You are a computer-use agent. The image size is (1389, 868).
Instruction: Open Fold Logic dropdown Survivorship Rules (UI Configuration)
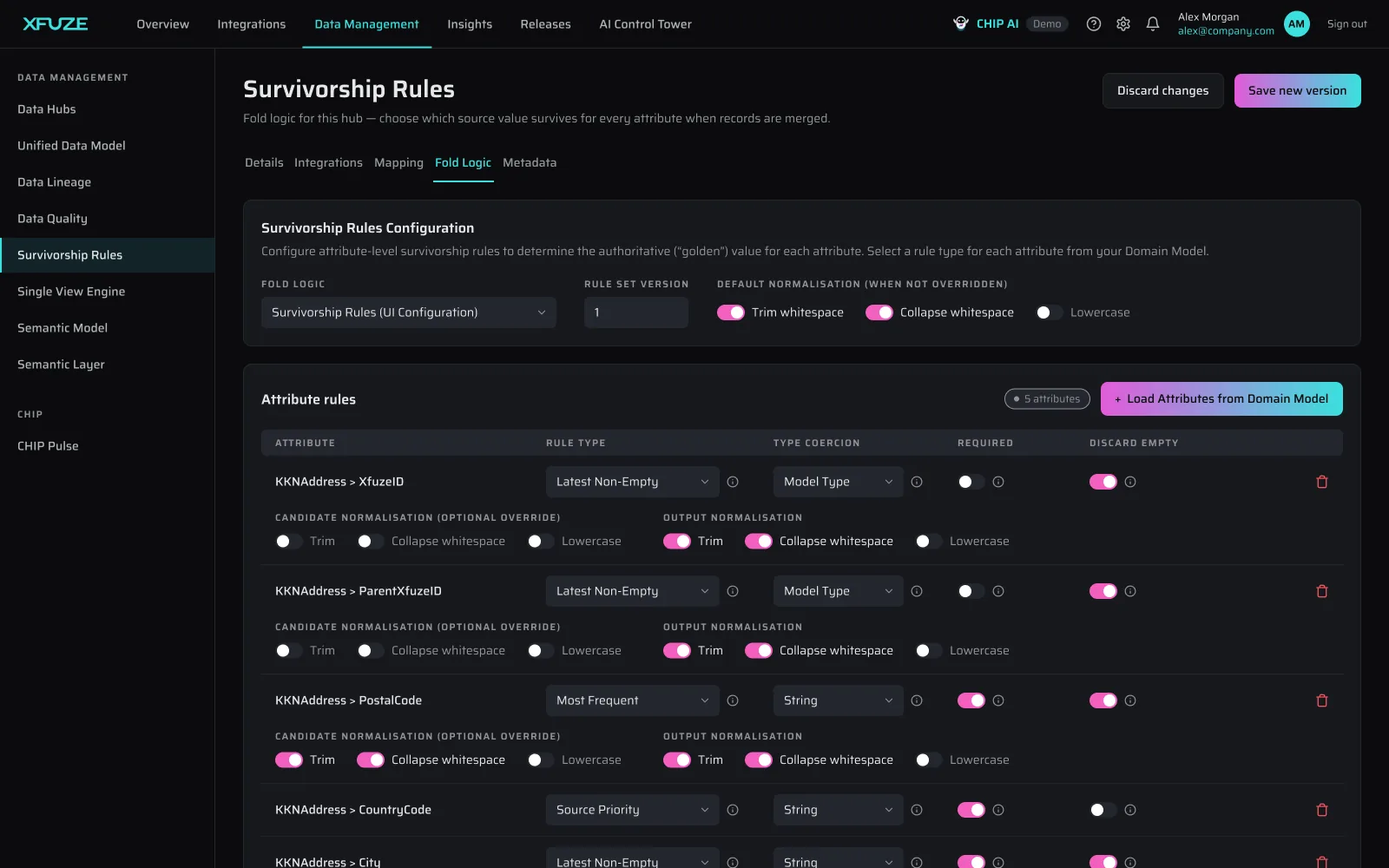[409, 312]
